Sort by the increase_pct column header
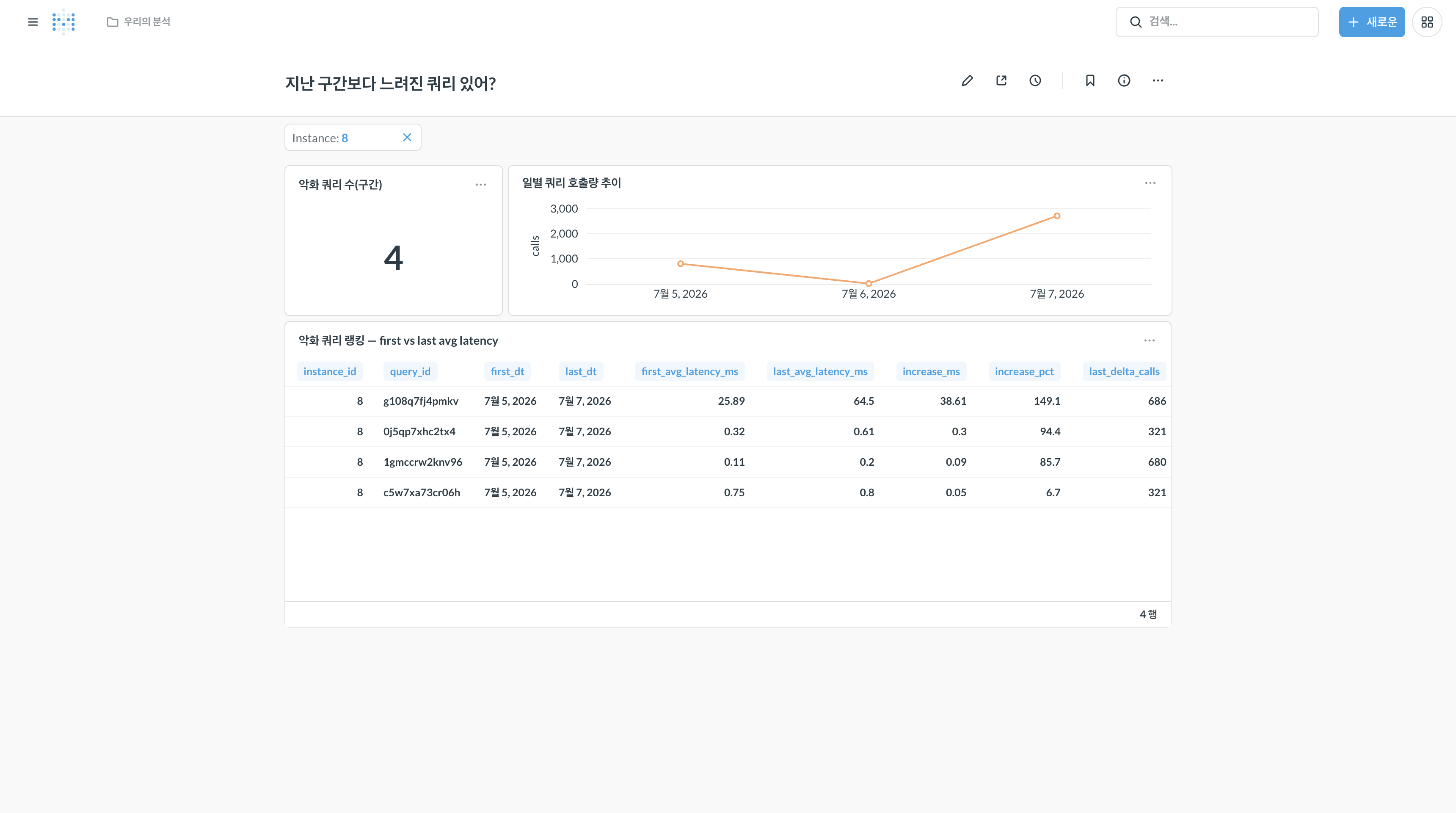1456x813 pixels. coord(1024,371)
